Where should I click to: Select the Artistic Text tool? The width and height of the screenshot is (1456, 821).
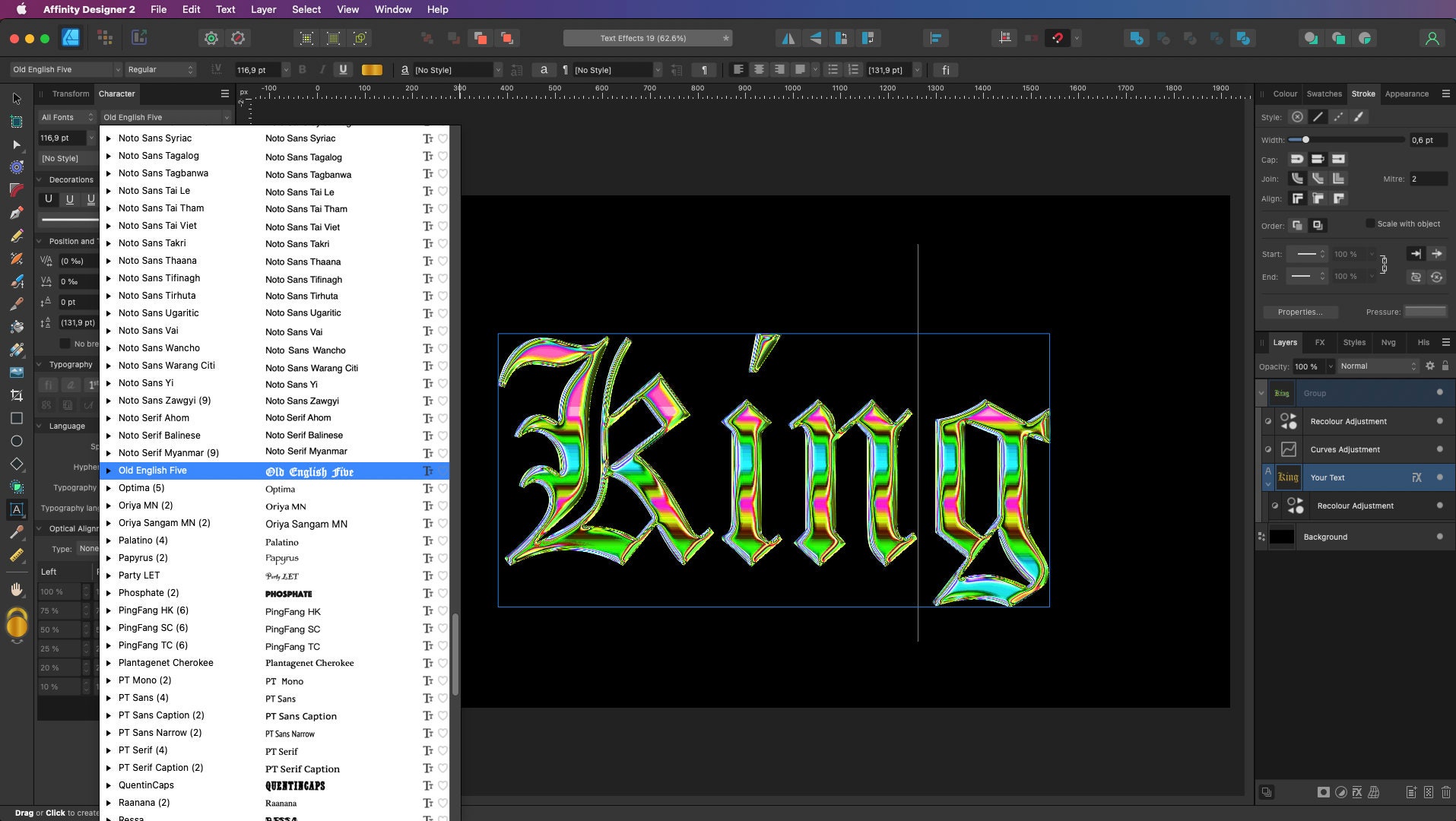pos(16,509)
